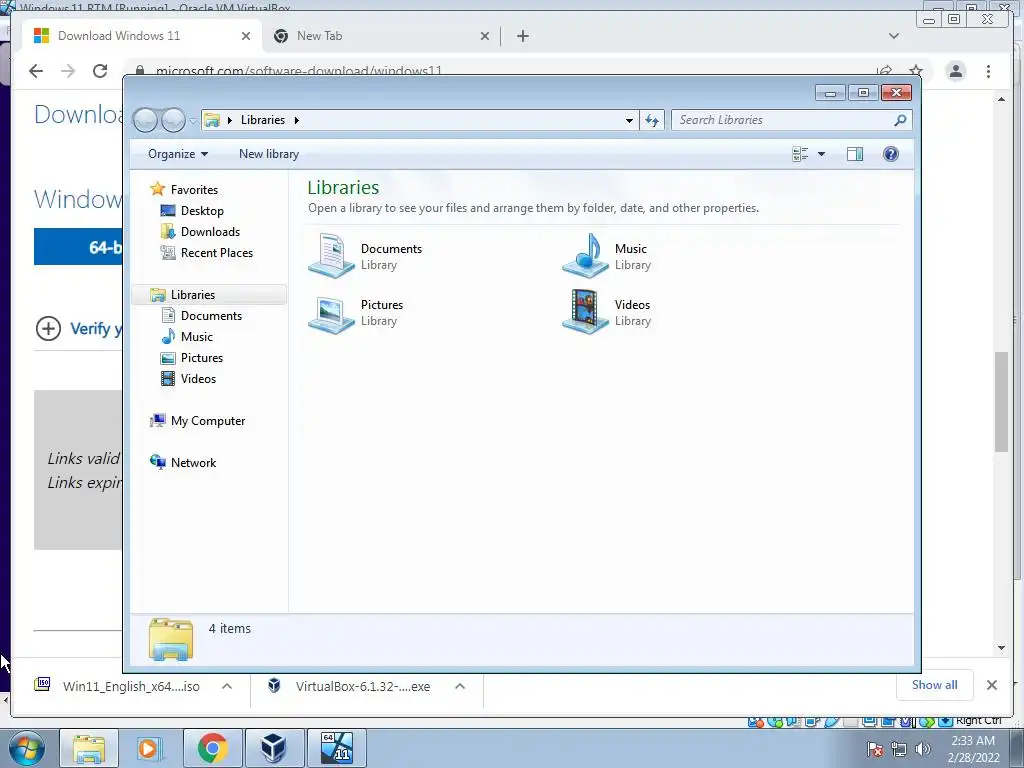Click Chrome forward arrow
Viewport: 1024px width, 768px height.
pos(68,71)
